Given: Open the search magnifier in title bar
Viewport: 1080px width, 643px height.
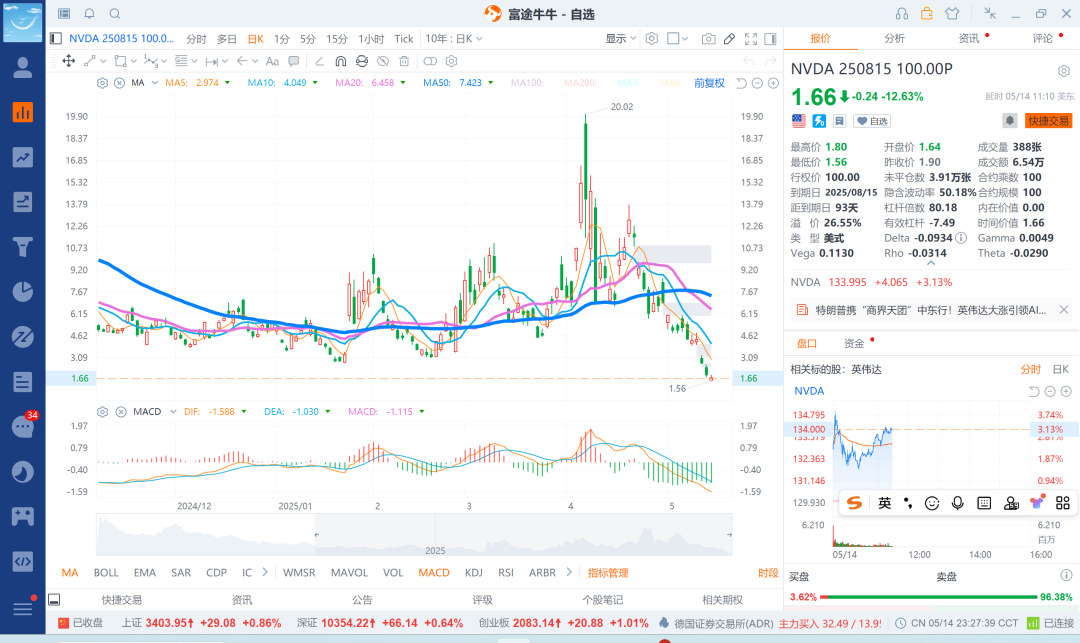Looking at the screenshot, I should coord(115,14).
